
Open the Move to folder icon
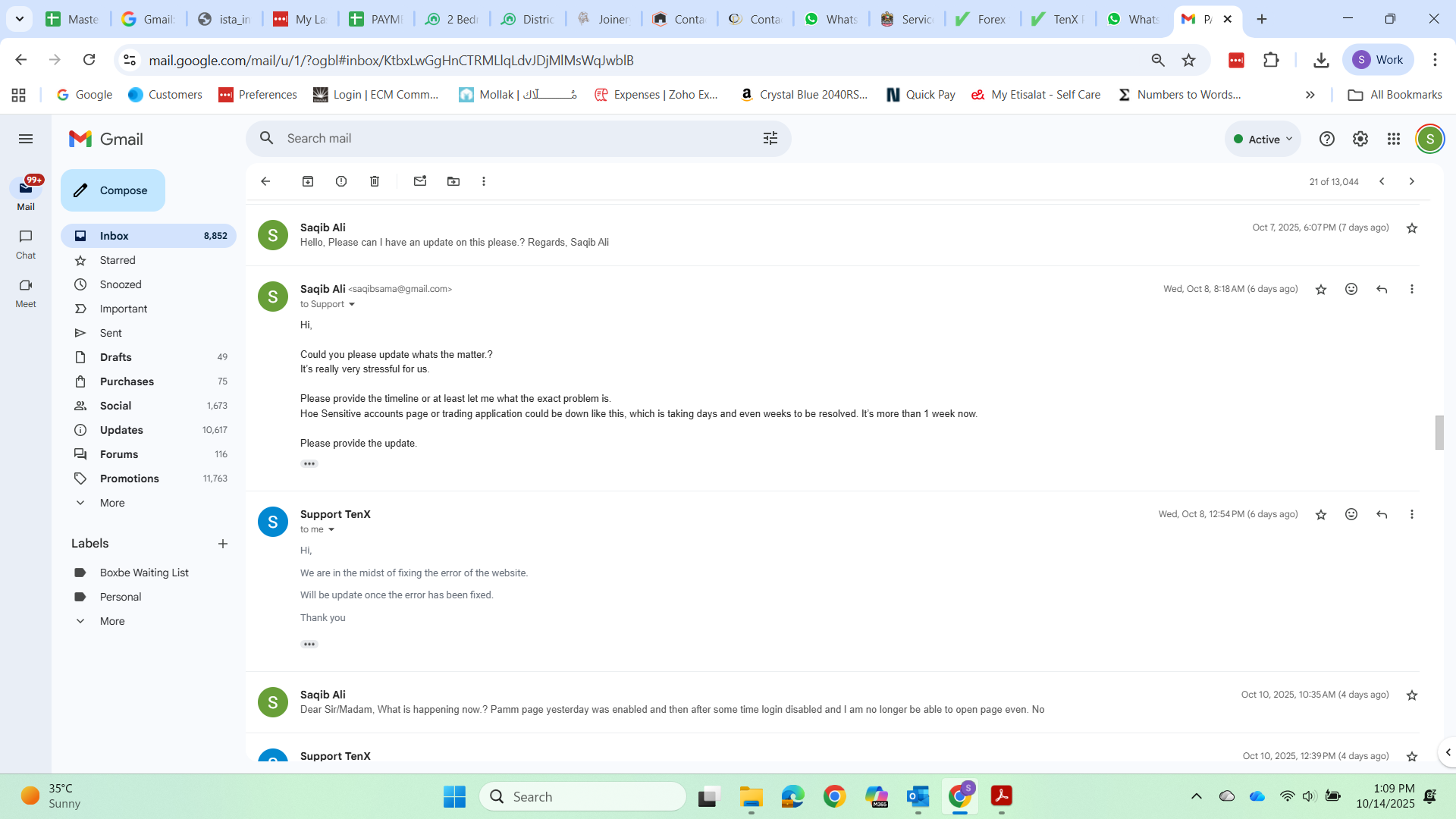(453, 181)
